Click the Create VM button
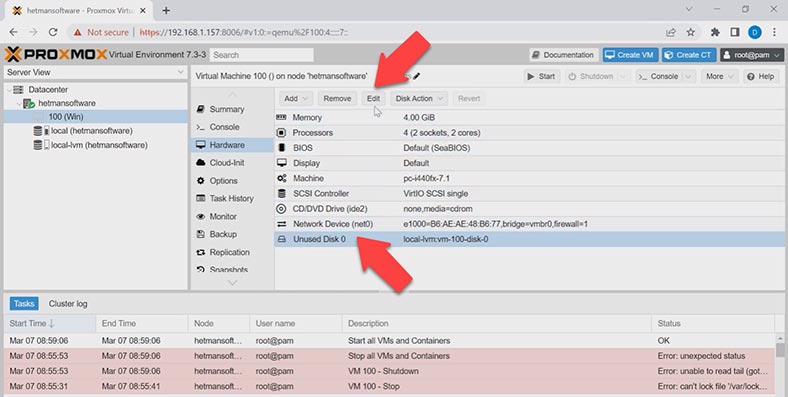Viewport: 788px width, 397px height. click(630, 55)
